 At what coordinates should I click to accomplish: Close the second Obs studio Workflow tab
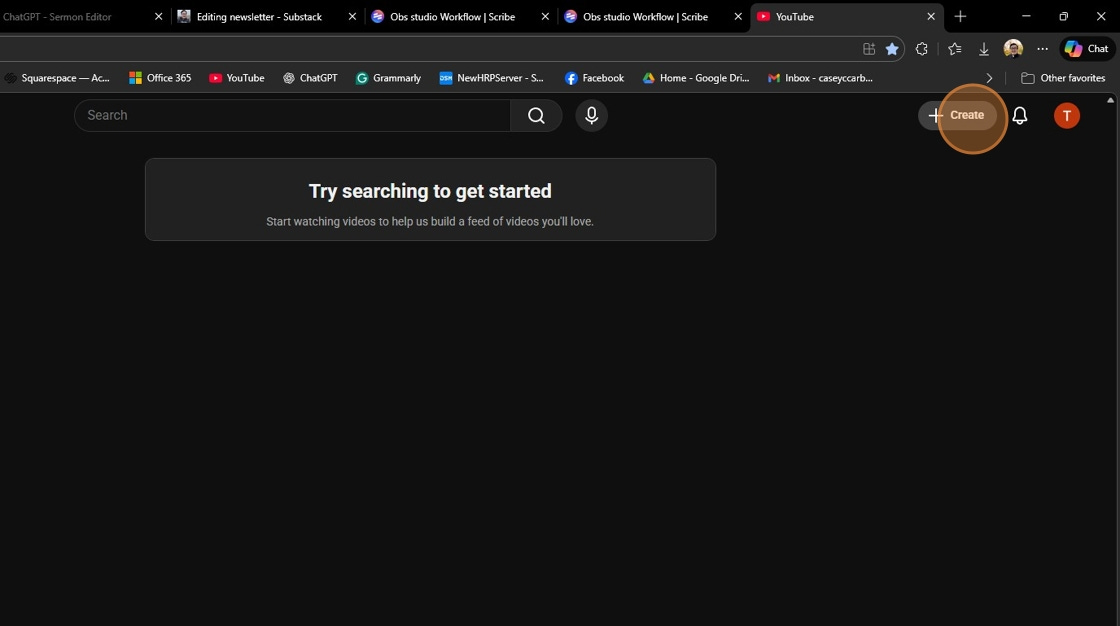(x=738, y=16)
